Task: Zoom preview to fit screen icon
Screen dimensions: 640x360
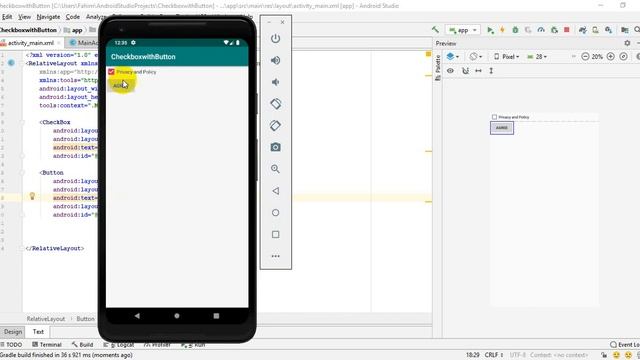Action: coord(623,57)
